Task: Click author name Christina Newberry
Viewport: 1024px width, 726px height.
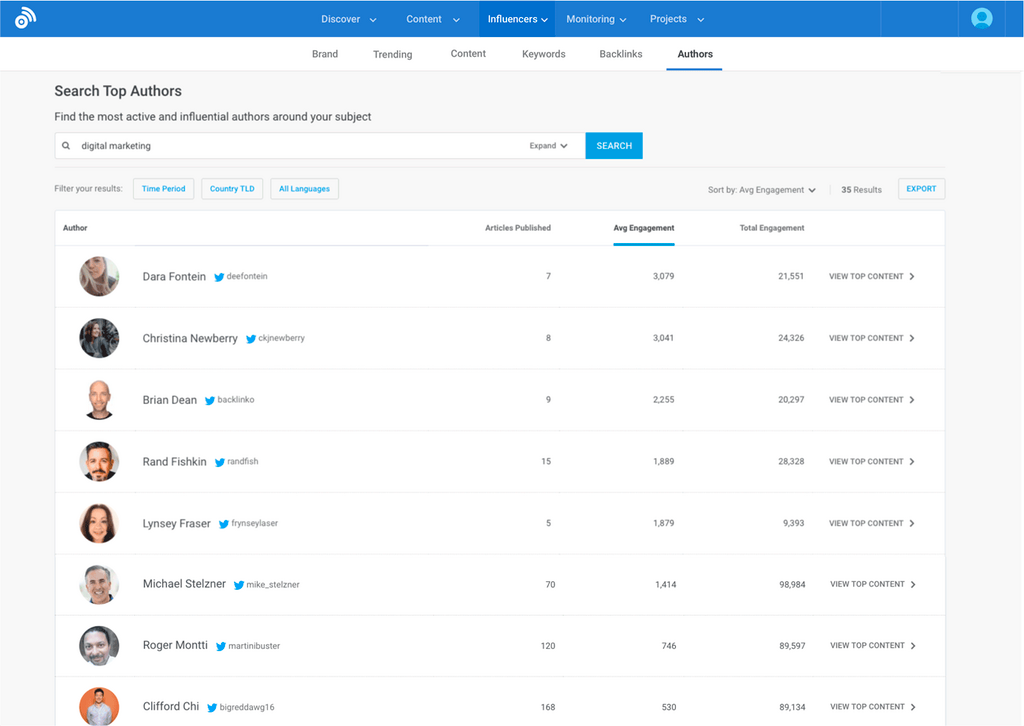Action: [x=190, y=338]
